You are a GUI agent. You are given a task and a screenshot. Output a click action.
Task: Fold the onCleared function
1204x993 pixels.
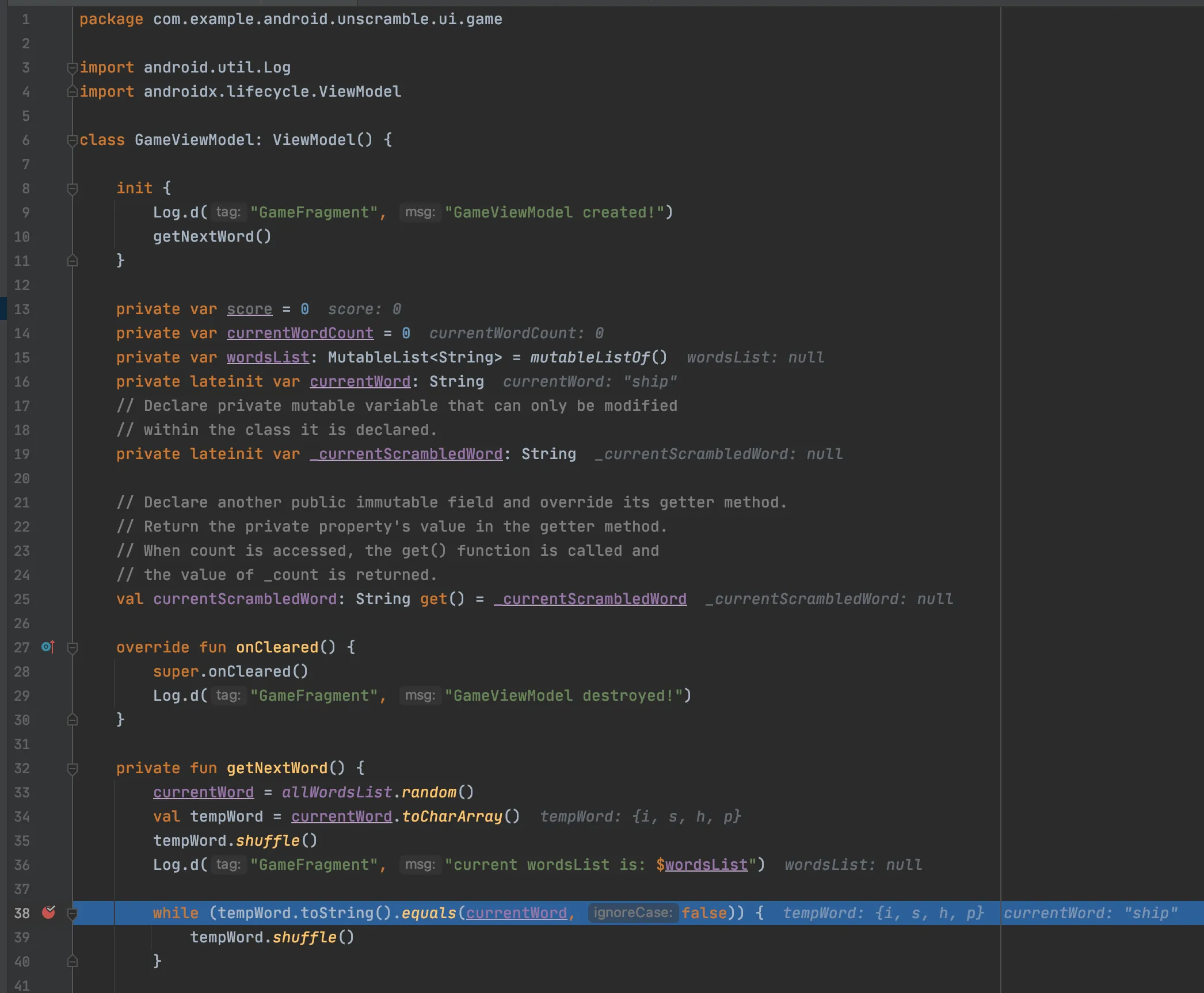click(73, 648)
